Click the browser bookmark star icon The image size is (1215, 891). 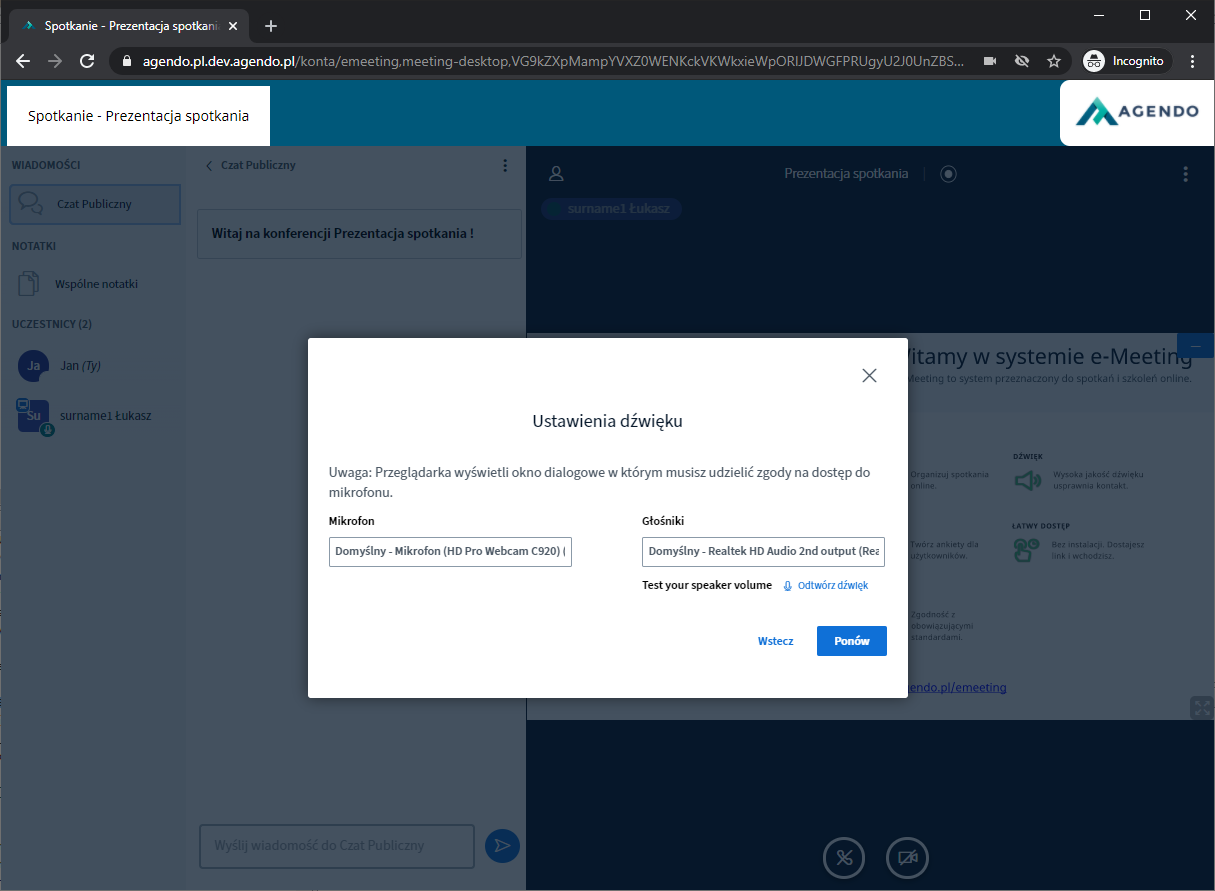point(1054,61)
